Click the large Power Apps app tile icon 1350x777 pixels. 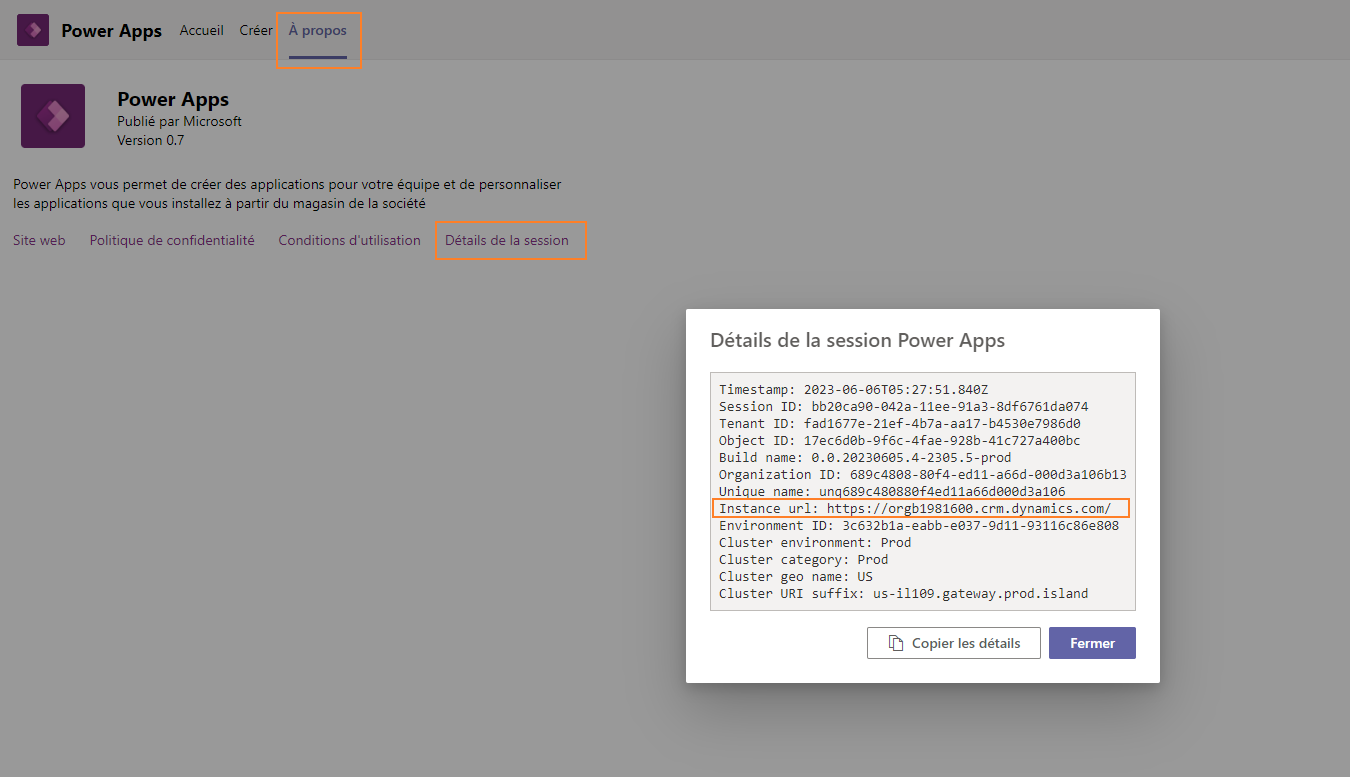(x=53, y=116)
